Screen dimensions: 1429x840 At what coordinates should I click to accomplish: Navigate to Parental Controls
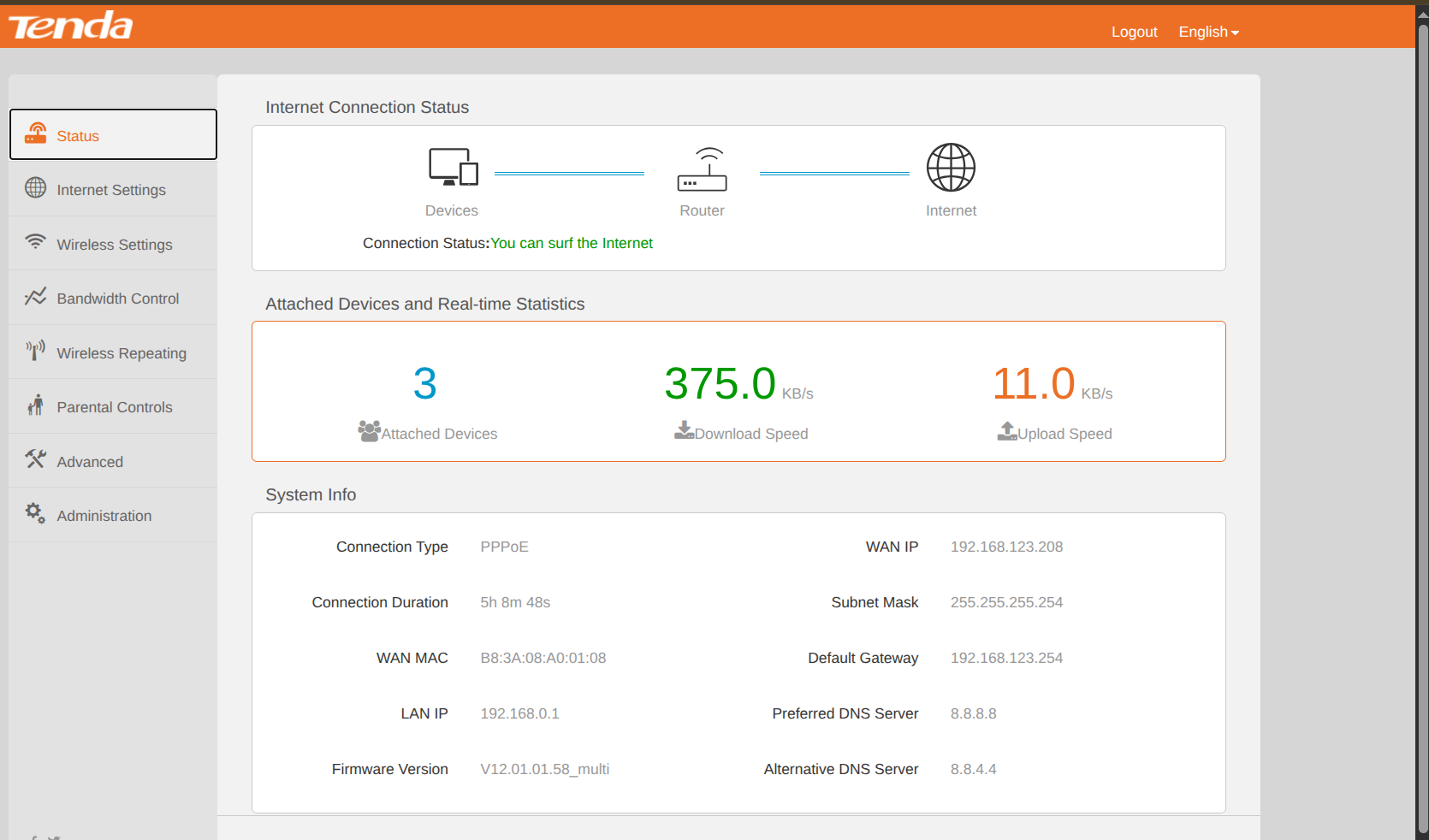(x=113, y=406)
